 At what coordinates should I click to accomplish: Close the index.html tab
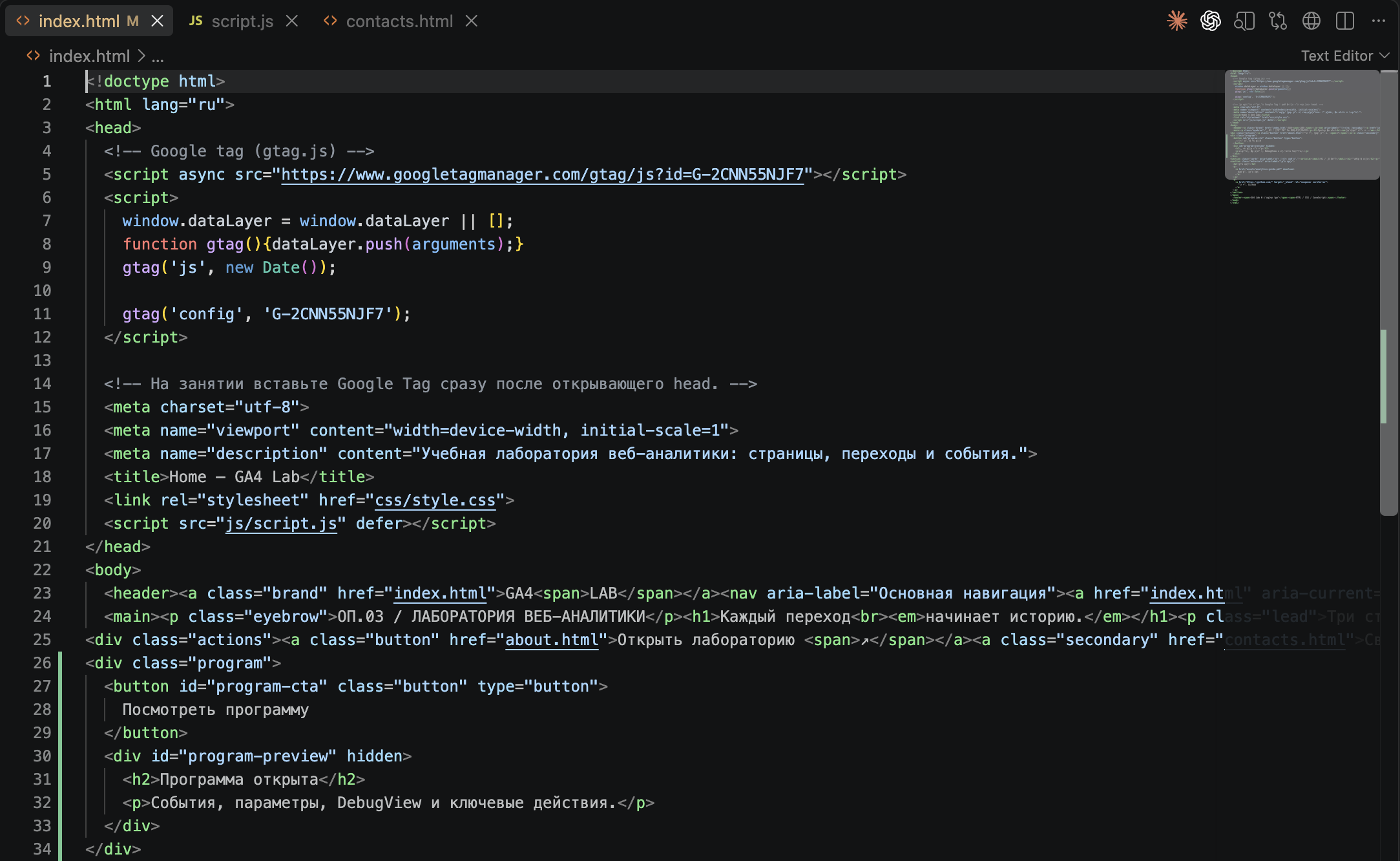tap(157, 21)
